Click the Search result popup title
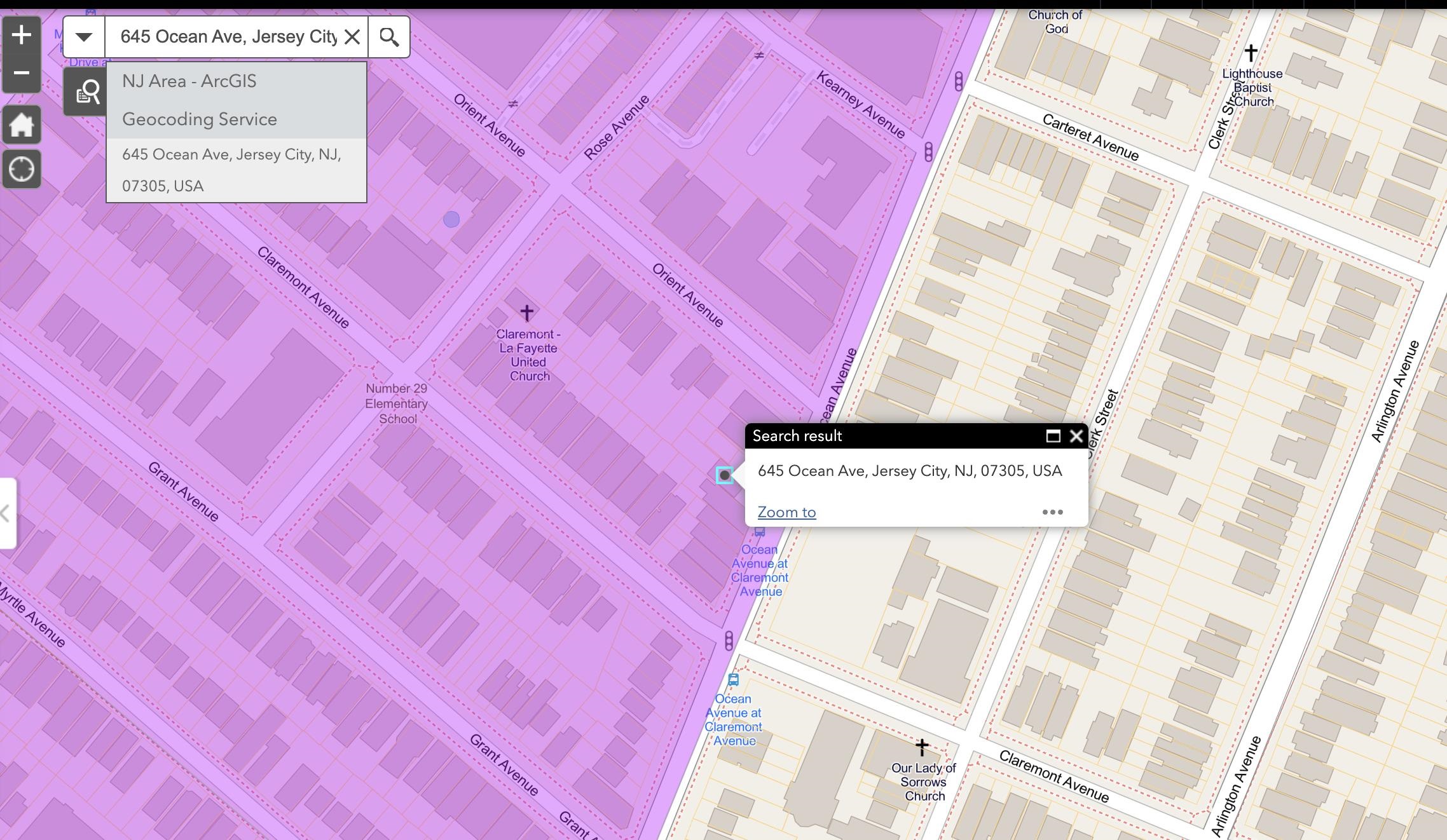Screen dimensions: 1447x840 pos(797,436)
